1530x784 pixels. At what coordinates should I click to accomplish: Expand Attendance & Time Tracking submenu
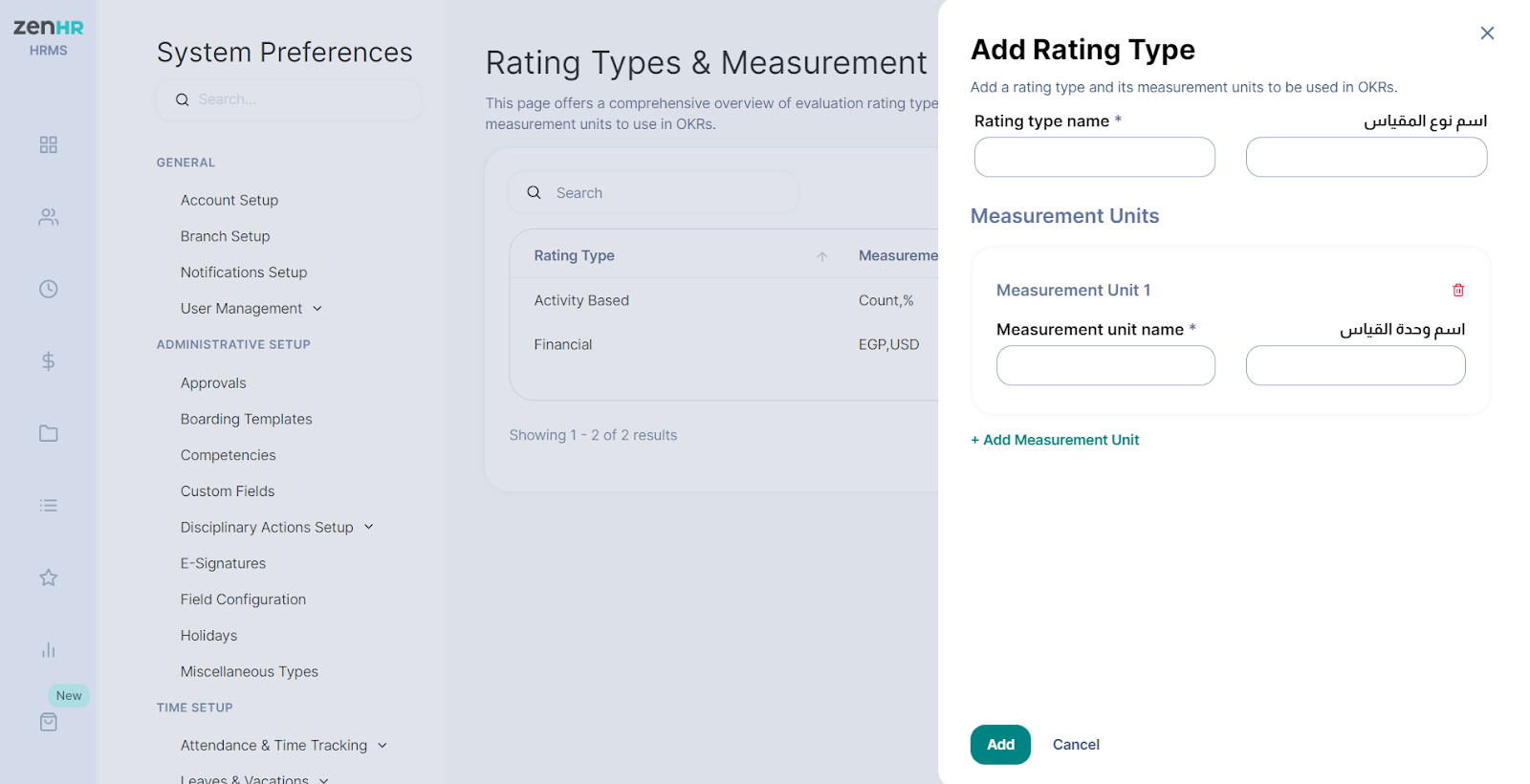(x=382, y=745)
